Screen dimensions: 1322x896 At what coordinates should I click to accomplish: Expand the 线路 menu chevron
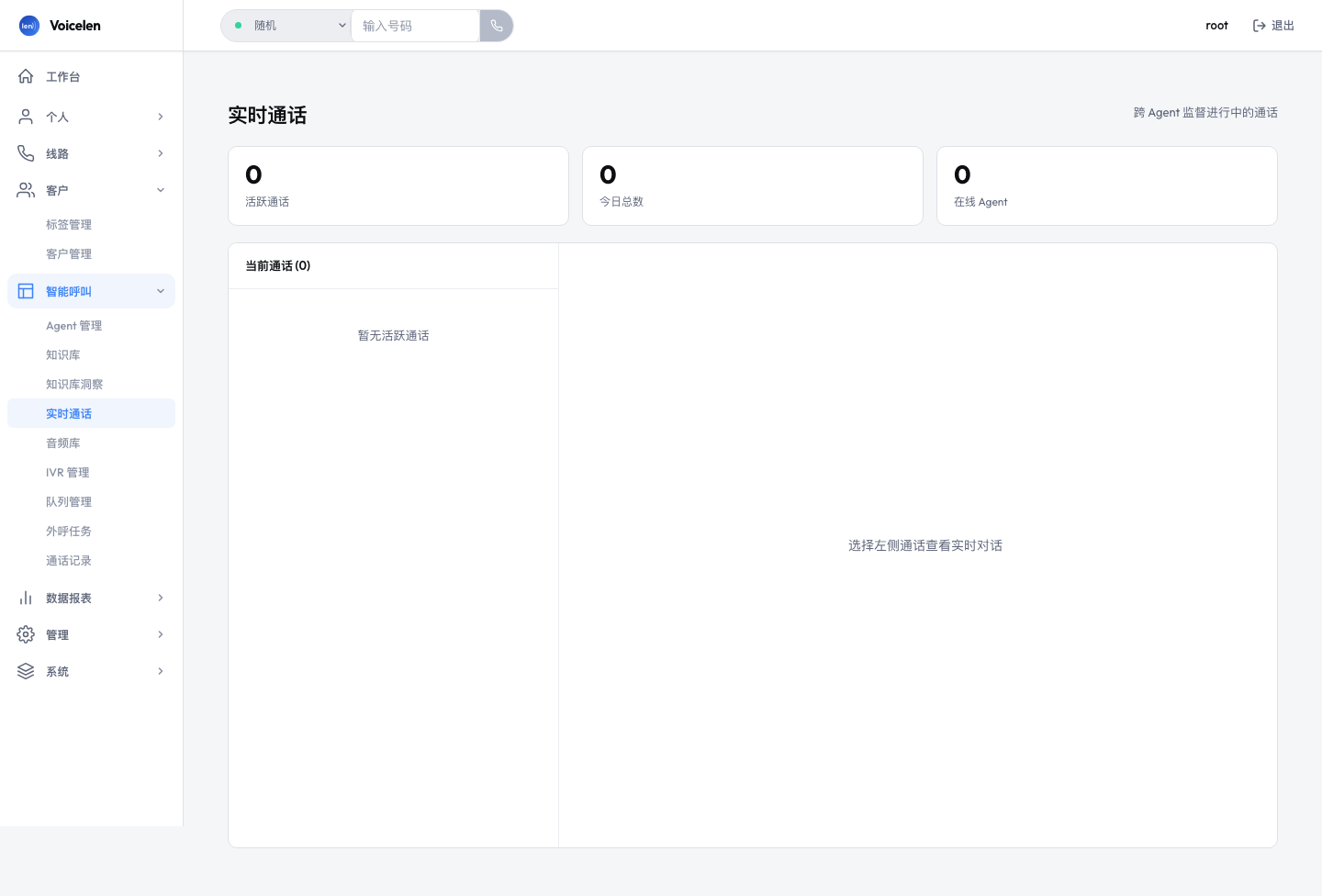(161, 153)
